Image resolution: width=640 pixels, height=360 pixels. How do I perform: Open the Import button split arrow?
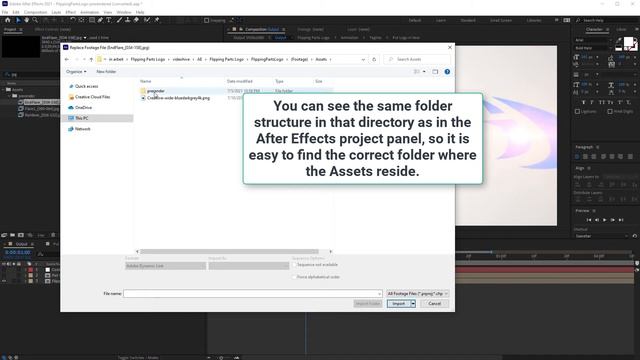tap(413, 304)
